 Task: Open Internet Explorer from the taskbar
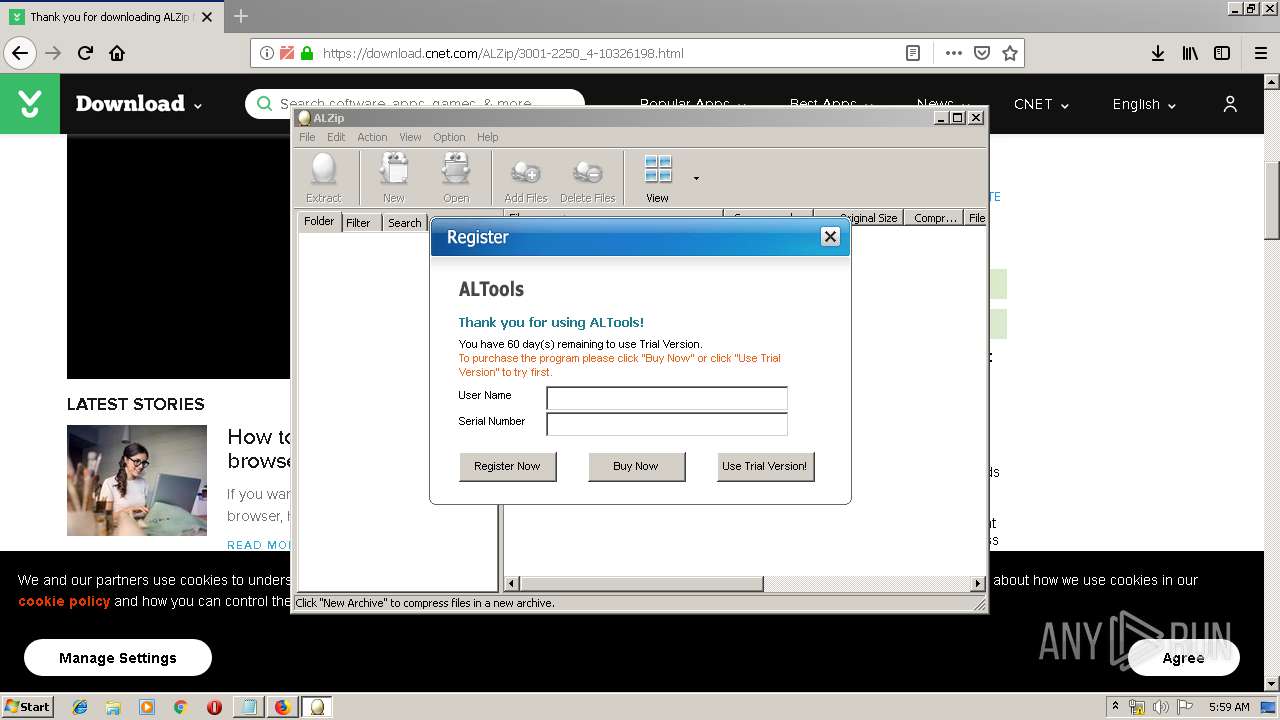point(80,707)
